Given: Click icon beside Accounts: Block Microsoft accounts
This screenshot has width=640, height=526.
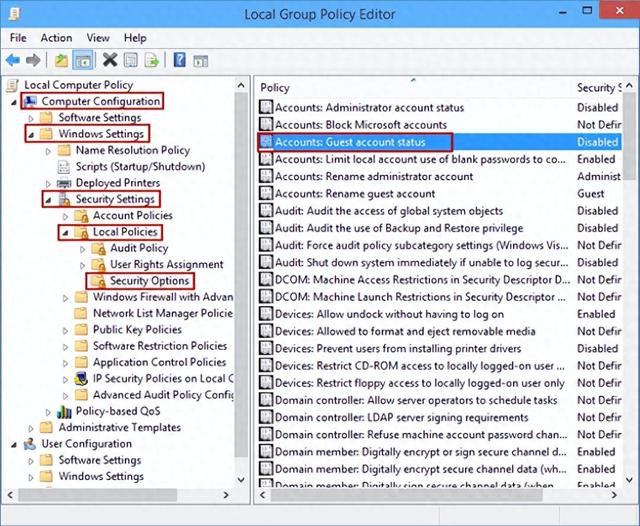Looking at the screenshot, I should click(x=266, y=124).
